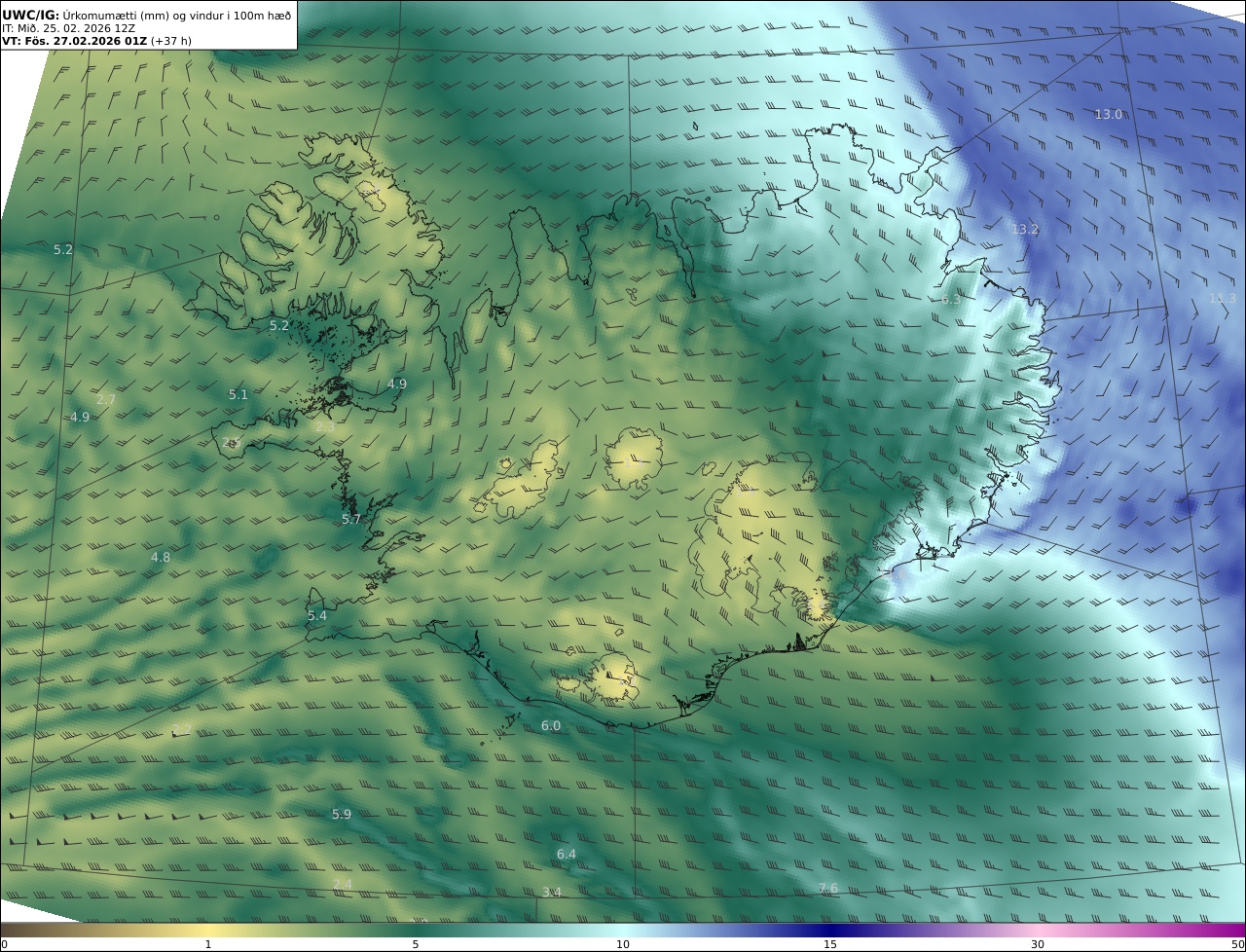Click the 0 tick on the color scale

[4, 944]
